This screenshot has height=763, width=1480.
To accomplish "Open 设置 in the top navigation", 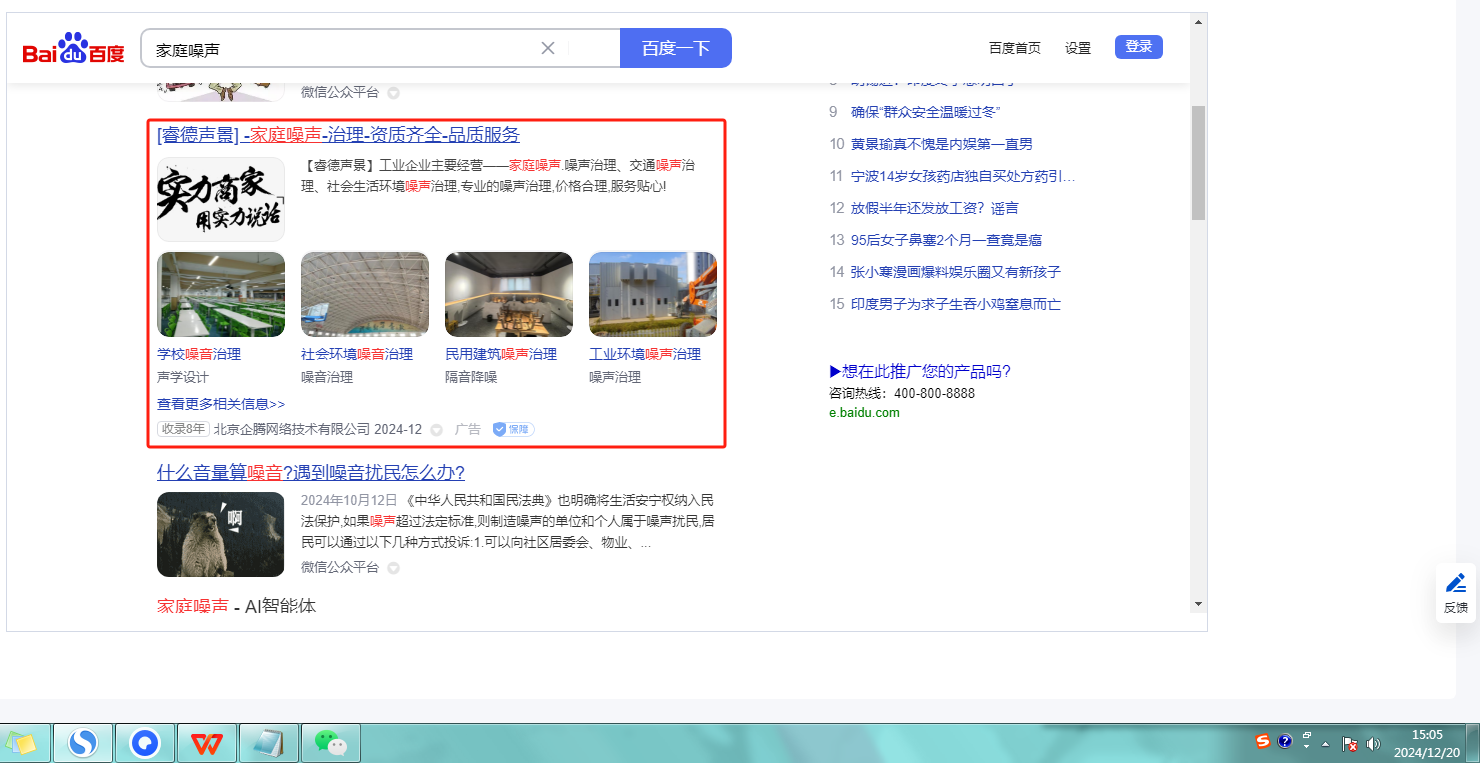I will click(1077, 48).
